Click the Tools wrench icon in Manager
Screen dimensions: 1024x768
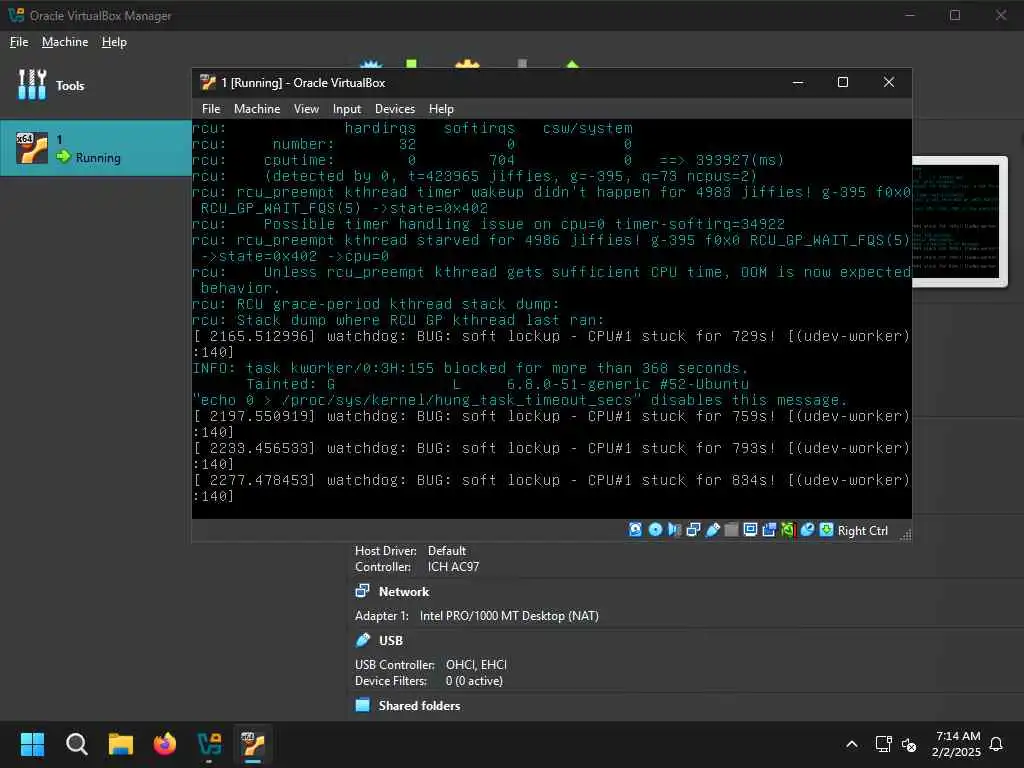32,85
